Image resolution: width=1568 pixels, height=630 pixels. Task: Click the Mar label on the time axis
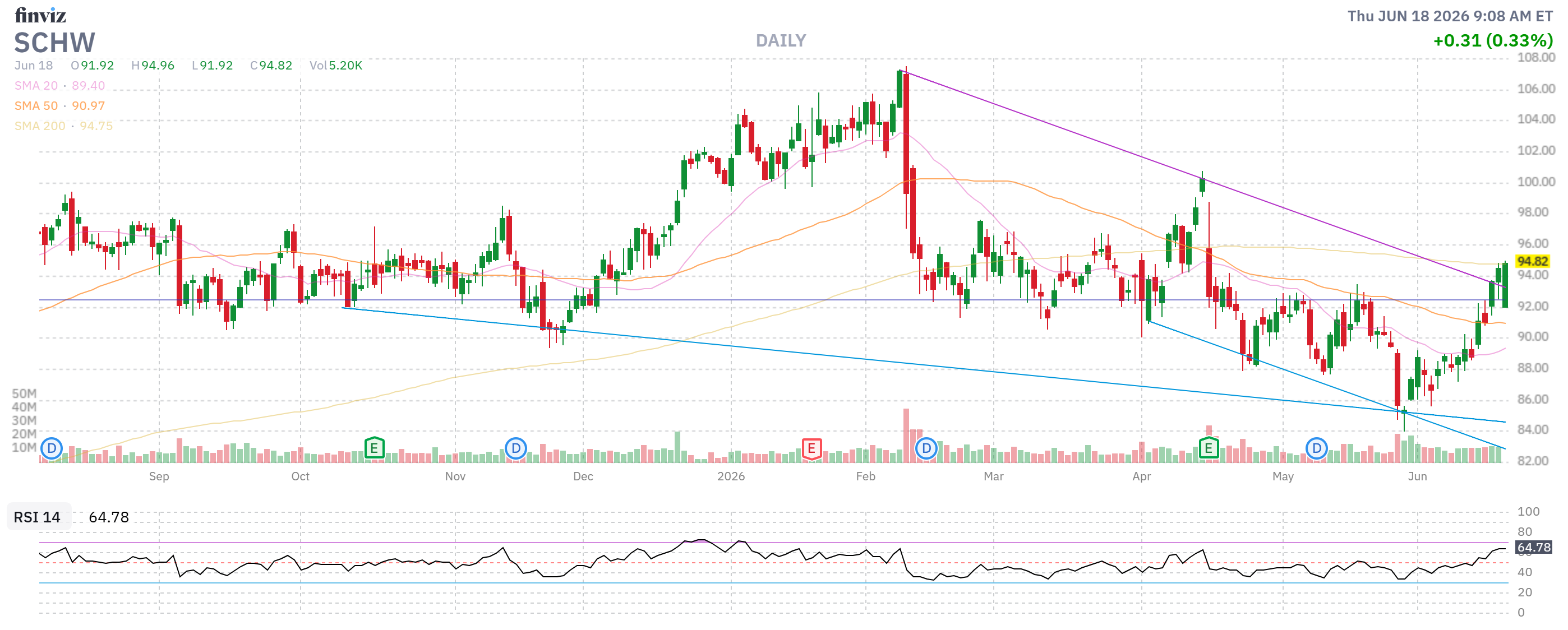(993, 476)
